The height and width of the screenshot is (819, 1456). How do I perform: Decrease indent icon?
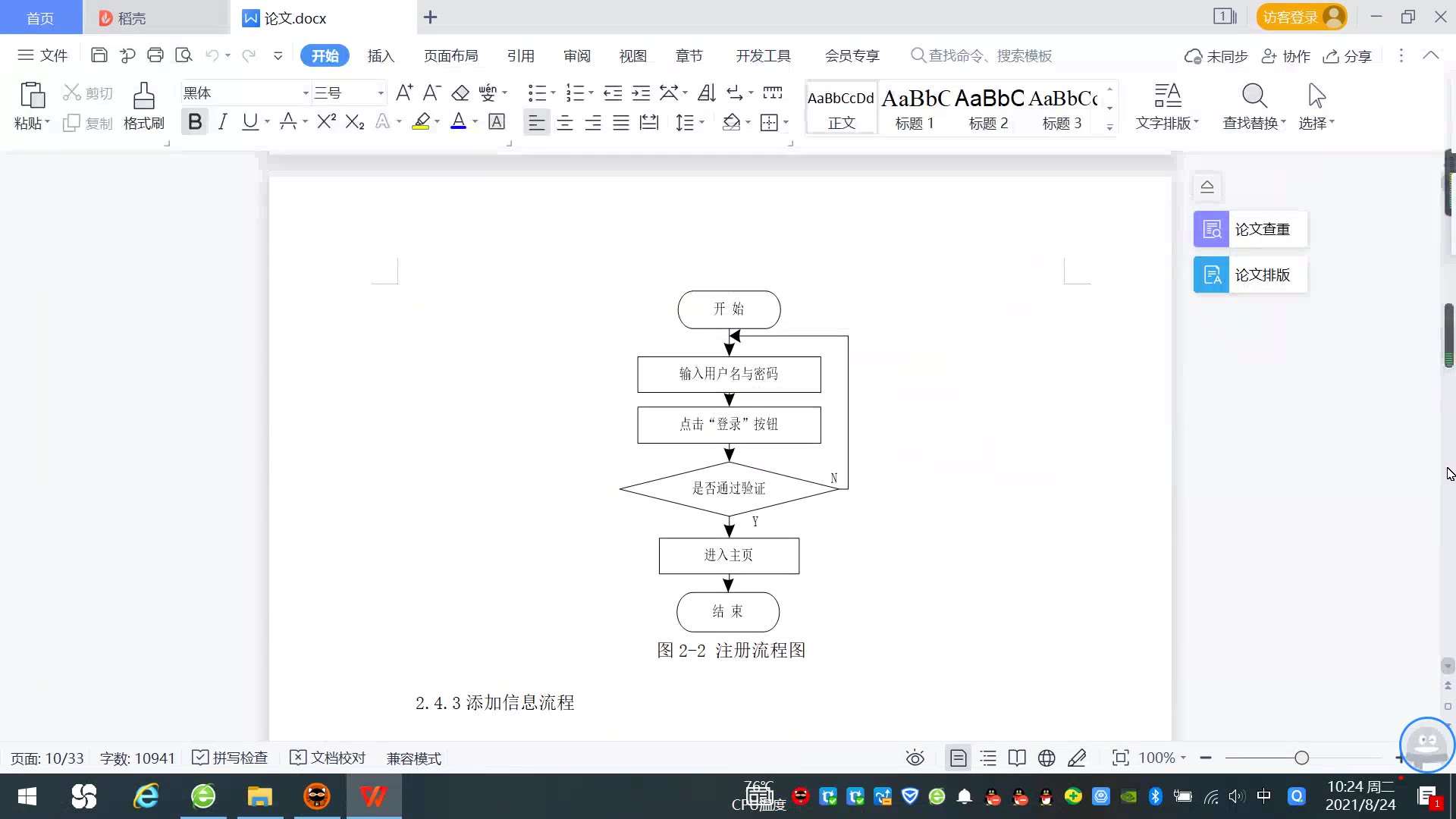coord(613,93)
